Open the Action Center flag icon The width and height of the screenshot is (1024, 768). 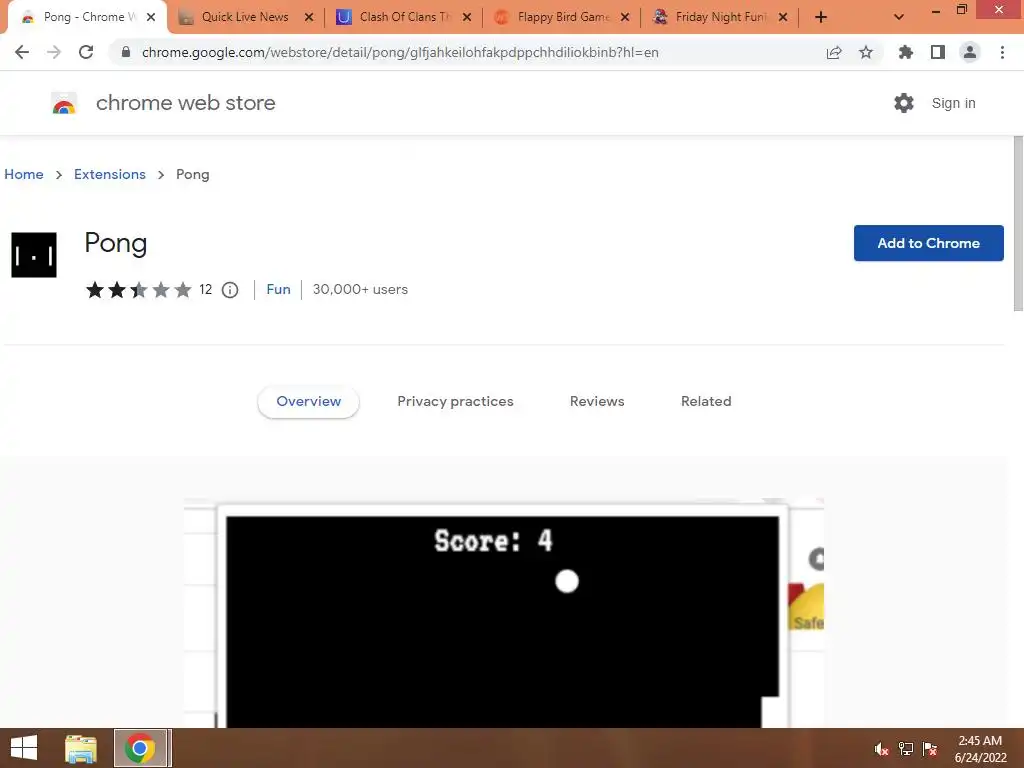(930, 749)
